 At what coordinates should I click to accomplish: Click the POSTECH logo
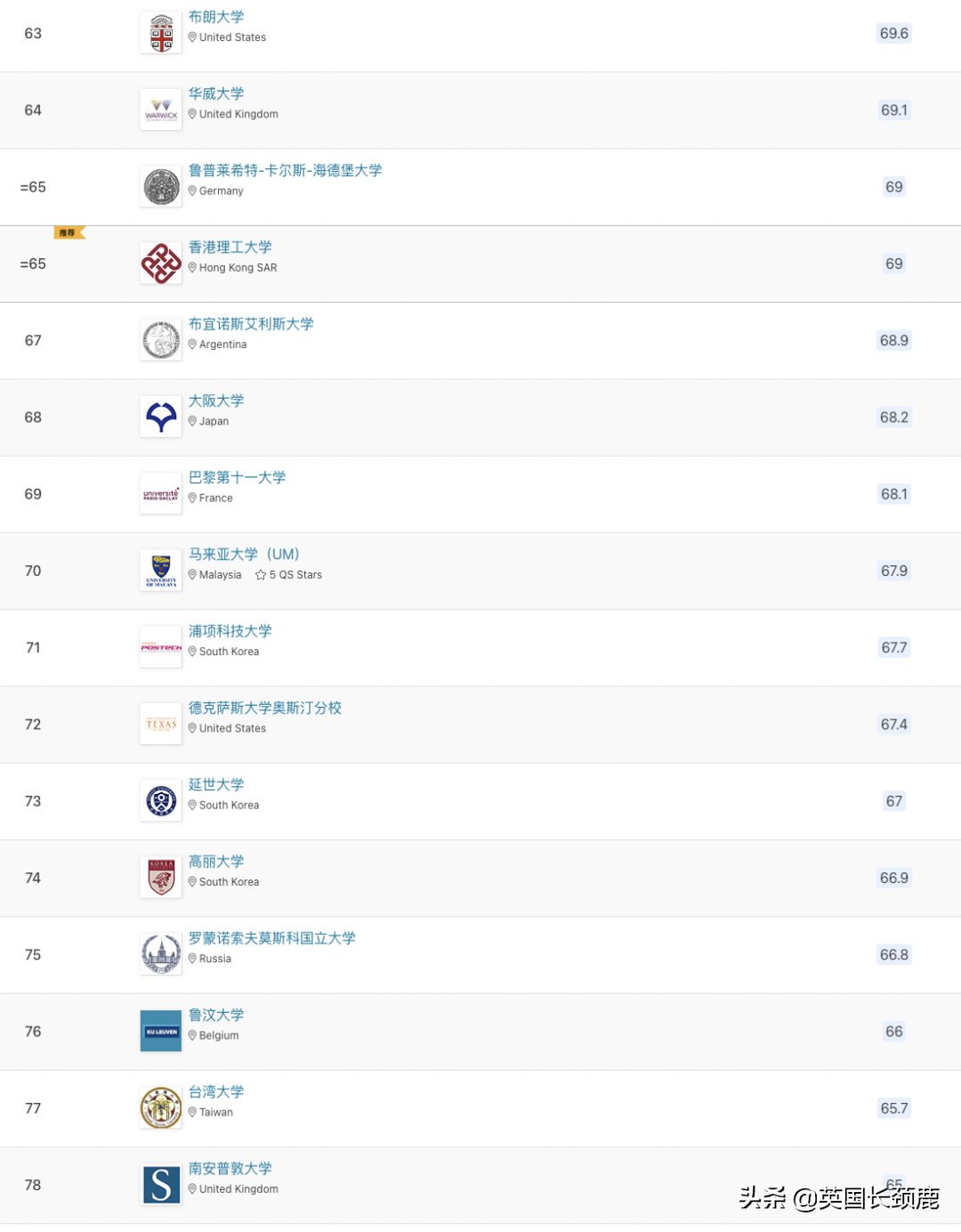pos(161,648)
